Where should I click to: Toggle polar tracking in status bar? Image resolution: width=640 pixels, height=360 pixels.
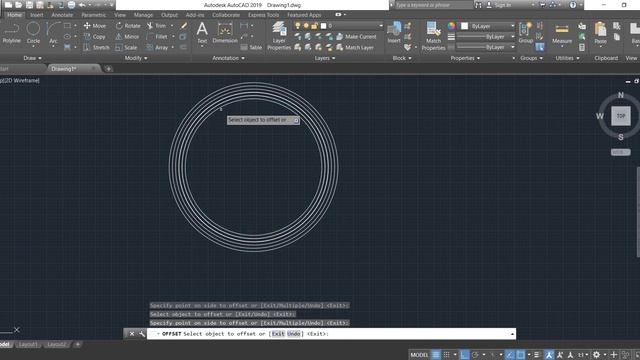click(x=475, y=355)
